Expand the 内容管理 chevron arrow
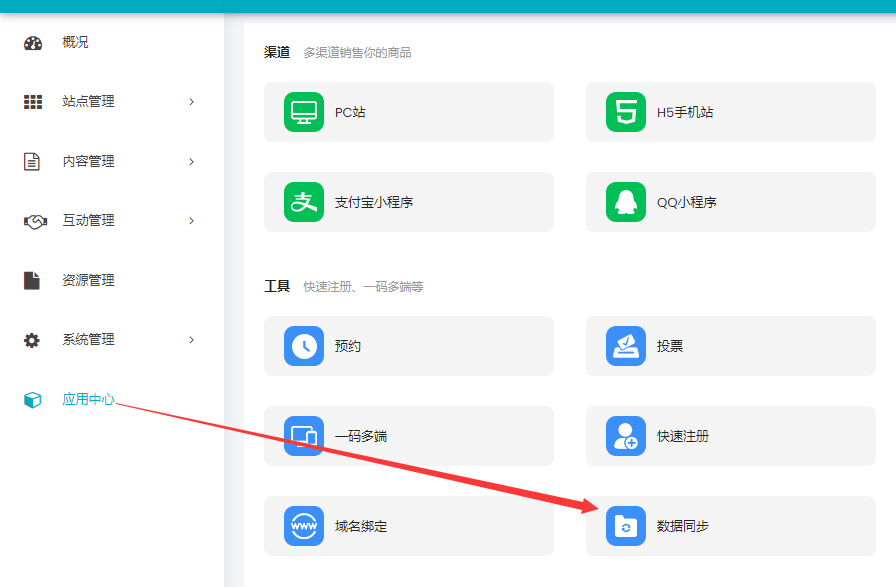The image size is (896, 587). click(x=191, y=162)
